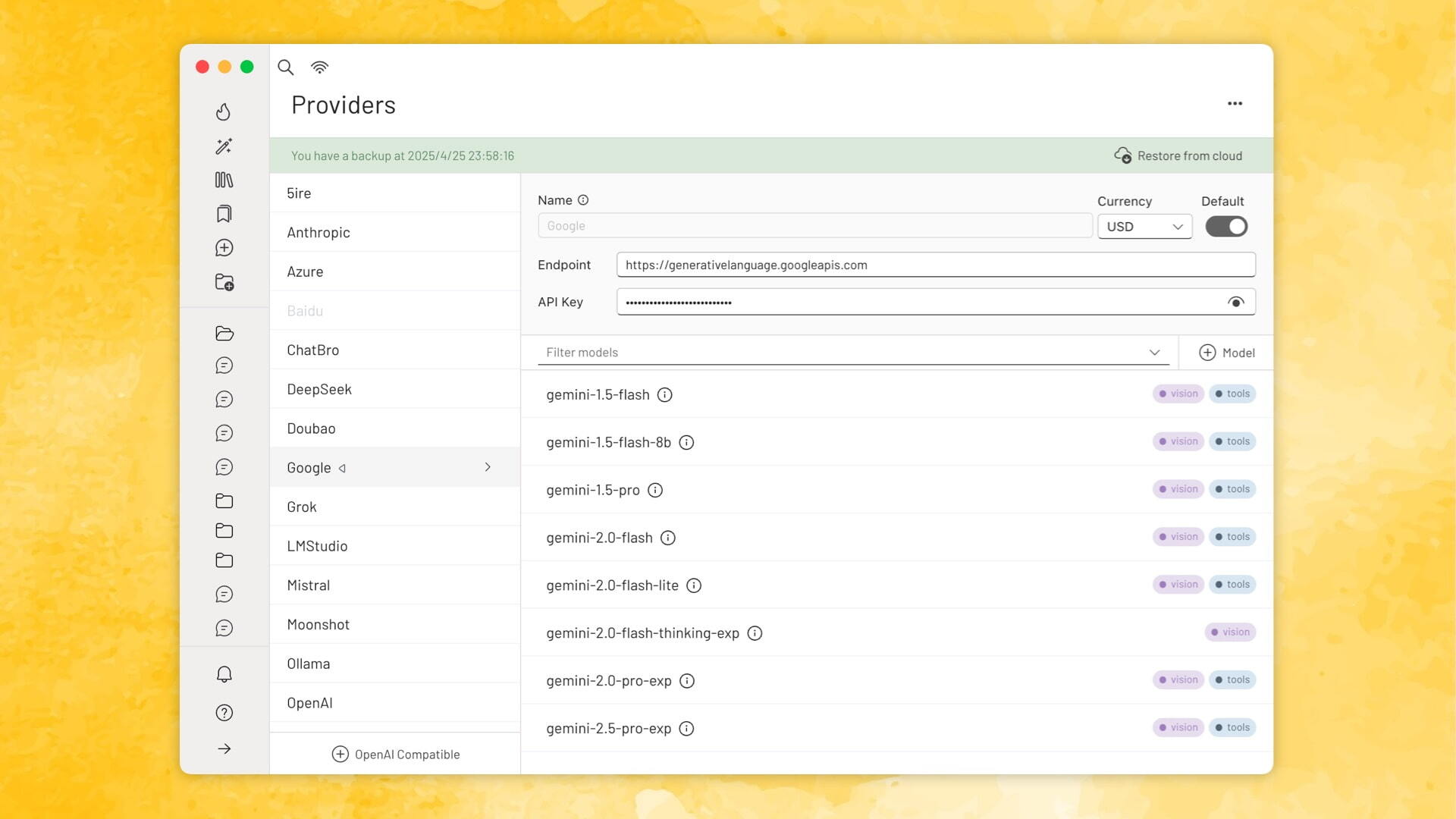Show info for gemini-2.0-pro-exp model

[x=687, y=681]
